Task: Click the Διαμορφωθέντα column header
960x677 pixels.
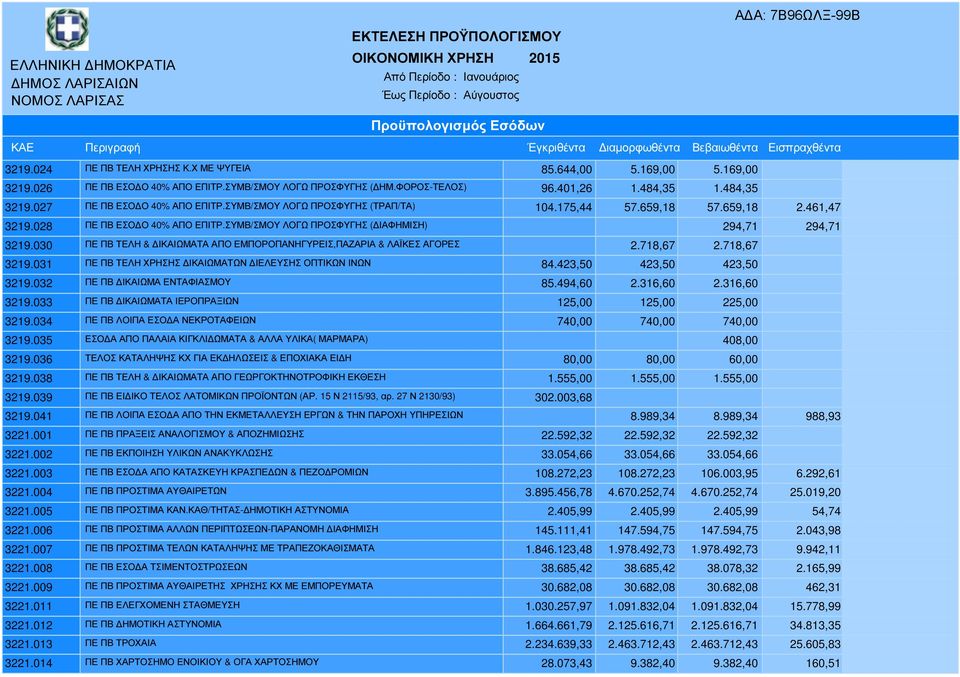Action: [x=639, y=148]
